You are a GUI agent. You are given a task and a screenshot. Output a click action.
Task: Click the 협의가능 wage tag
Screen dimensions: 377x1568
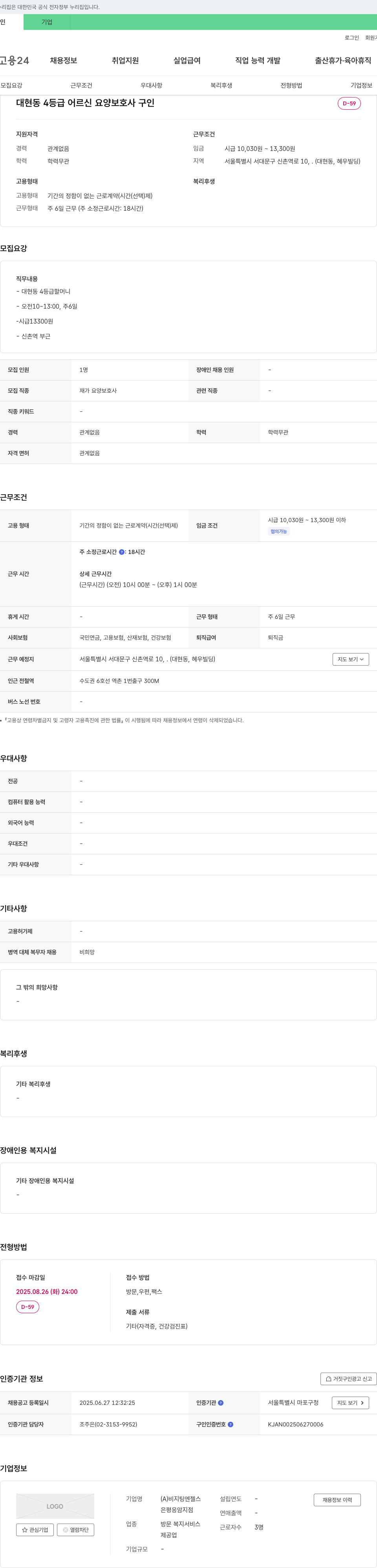click(x=278, y=532)
